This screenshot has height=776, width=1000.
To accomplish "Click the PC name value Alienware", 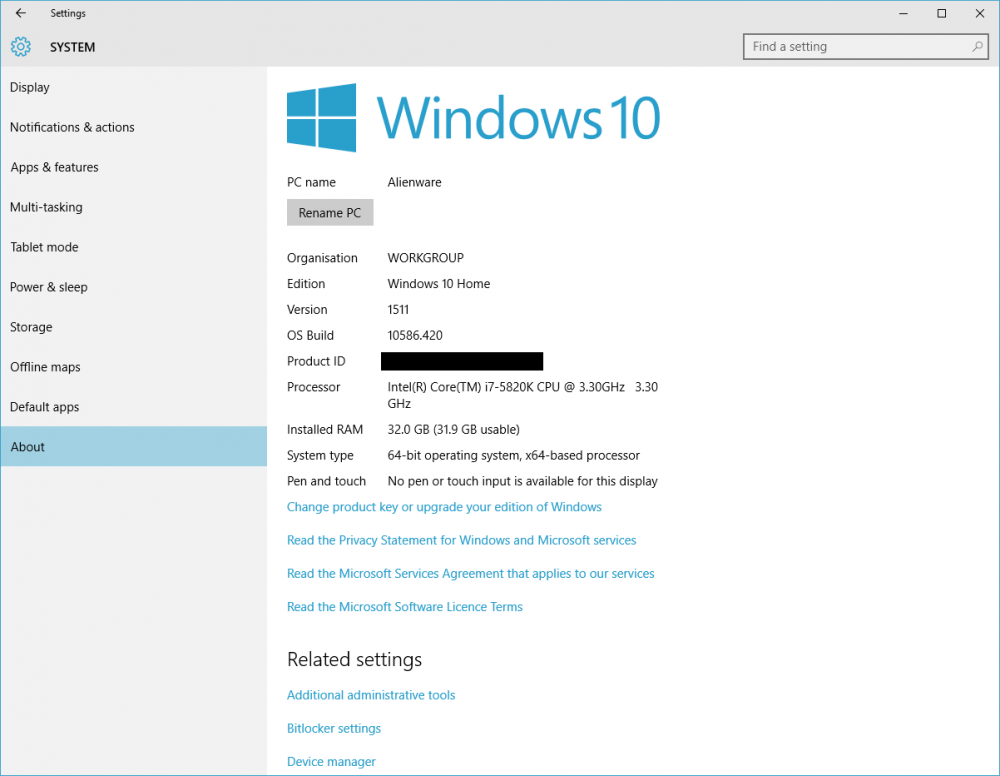I will [x=415, y=182].
